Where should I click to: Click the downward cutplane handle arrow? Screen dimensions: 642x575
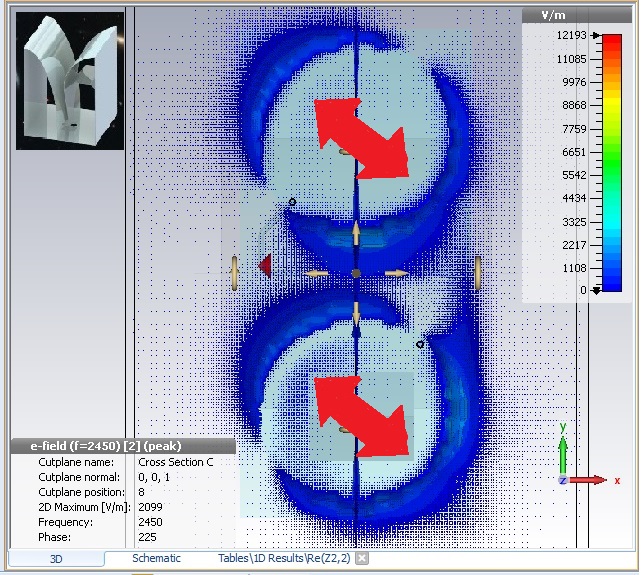click(356, 313)
